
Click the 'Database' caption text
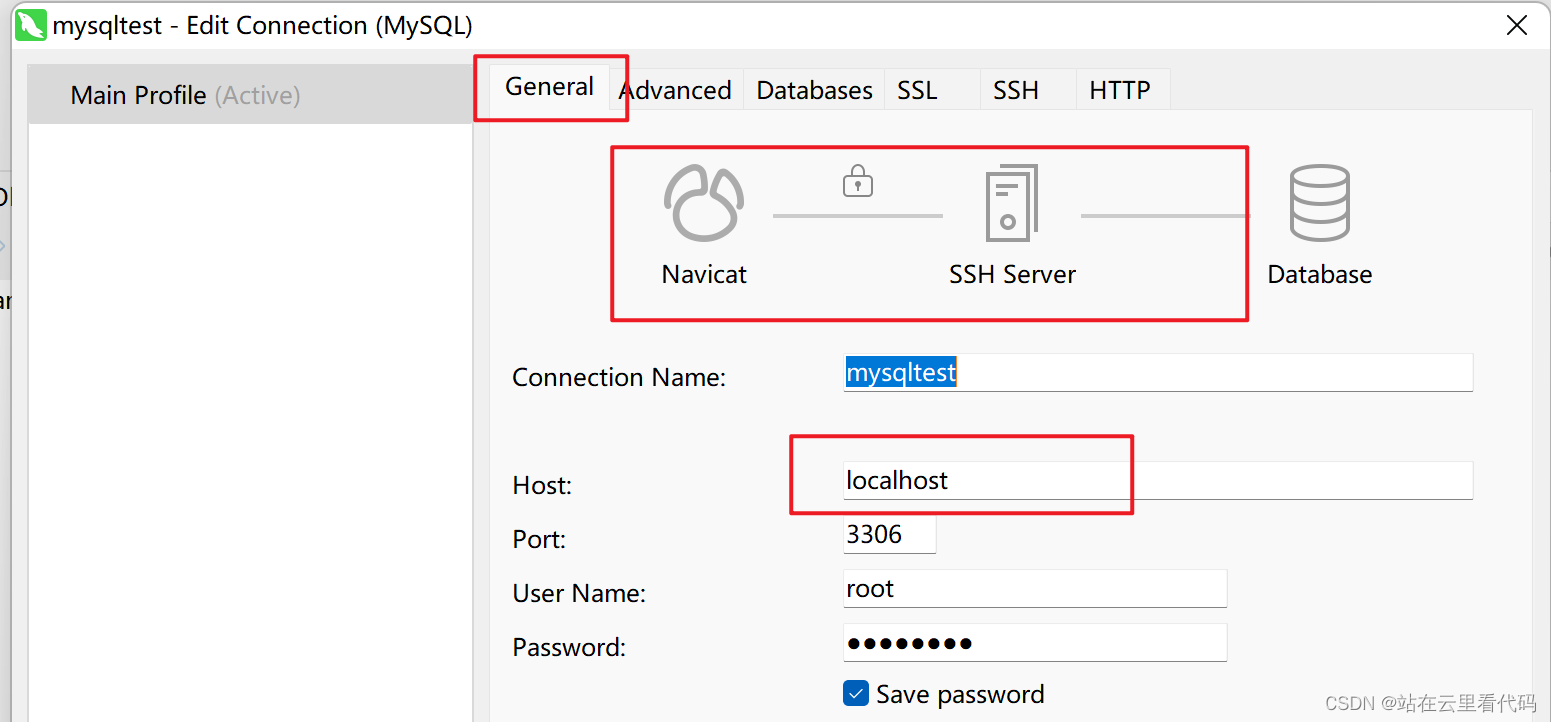(1319, 274)
